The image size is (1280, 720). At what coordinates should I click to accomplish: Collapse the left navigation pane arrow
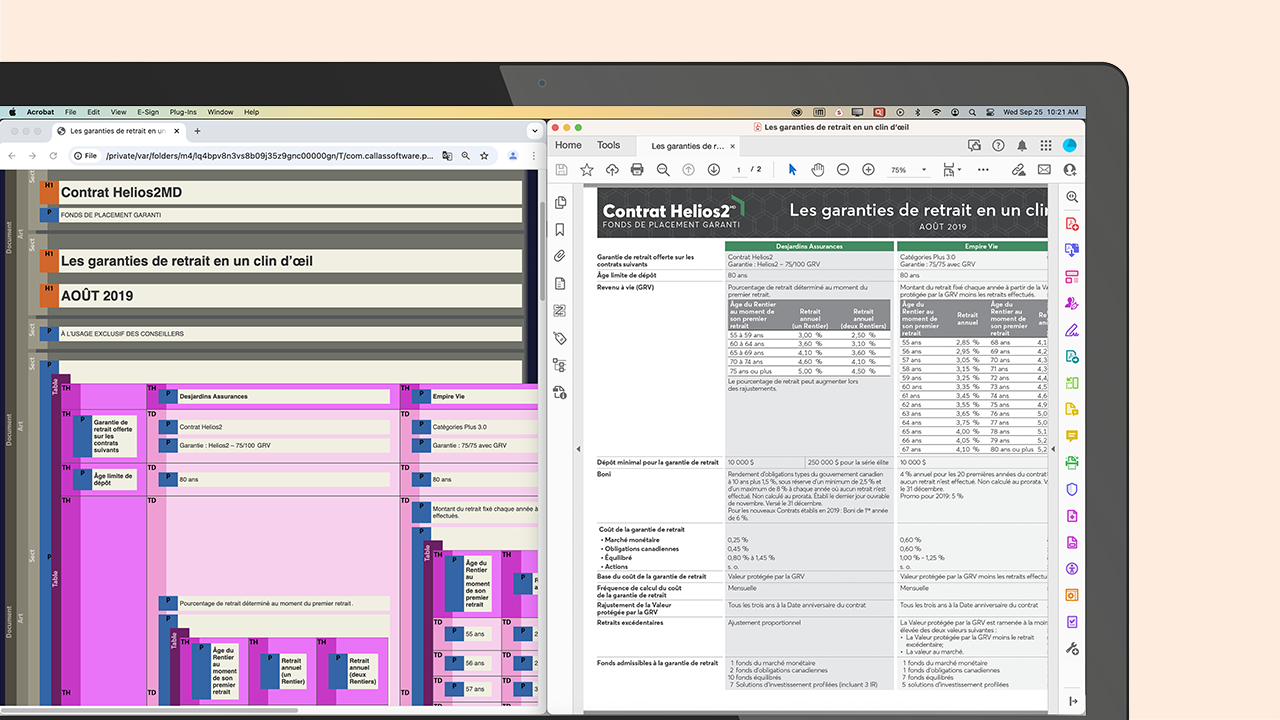(579, 449)
